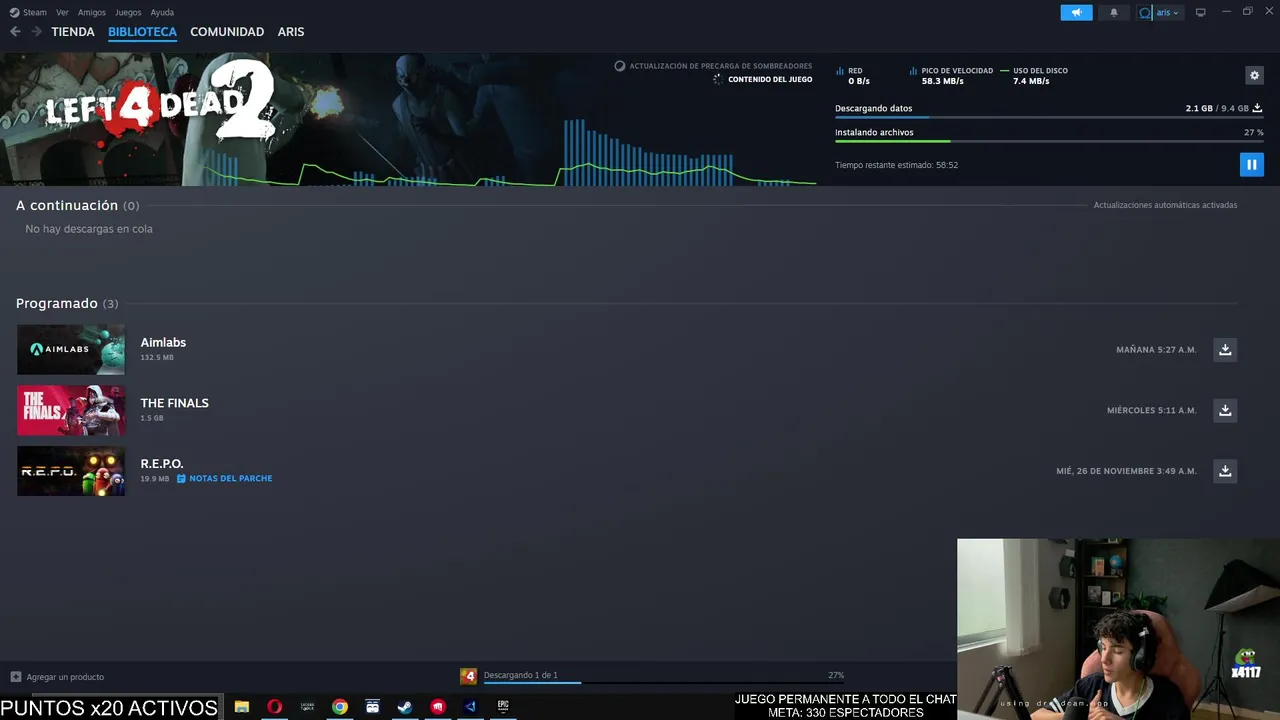
Task: Open the Aimlabs game thumbnail
Action: tap(71, 350)
